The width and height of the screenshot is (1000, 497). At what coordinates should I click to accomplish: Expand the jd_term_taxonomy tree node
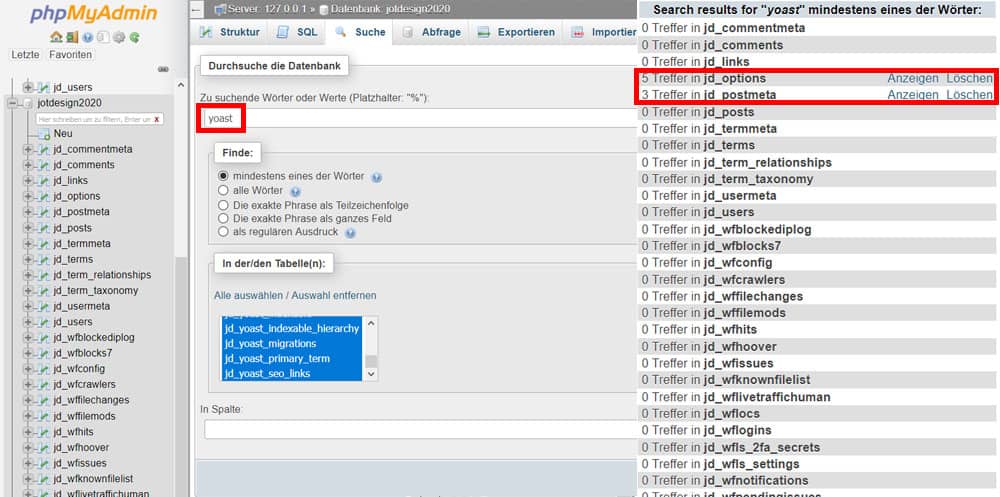[x=27, y=290]
